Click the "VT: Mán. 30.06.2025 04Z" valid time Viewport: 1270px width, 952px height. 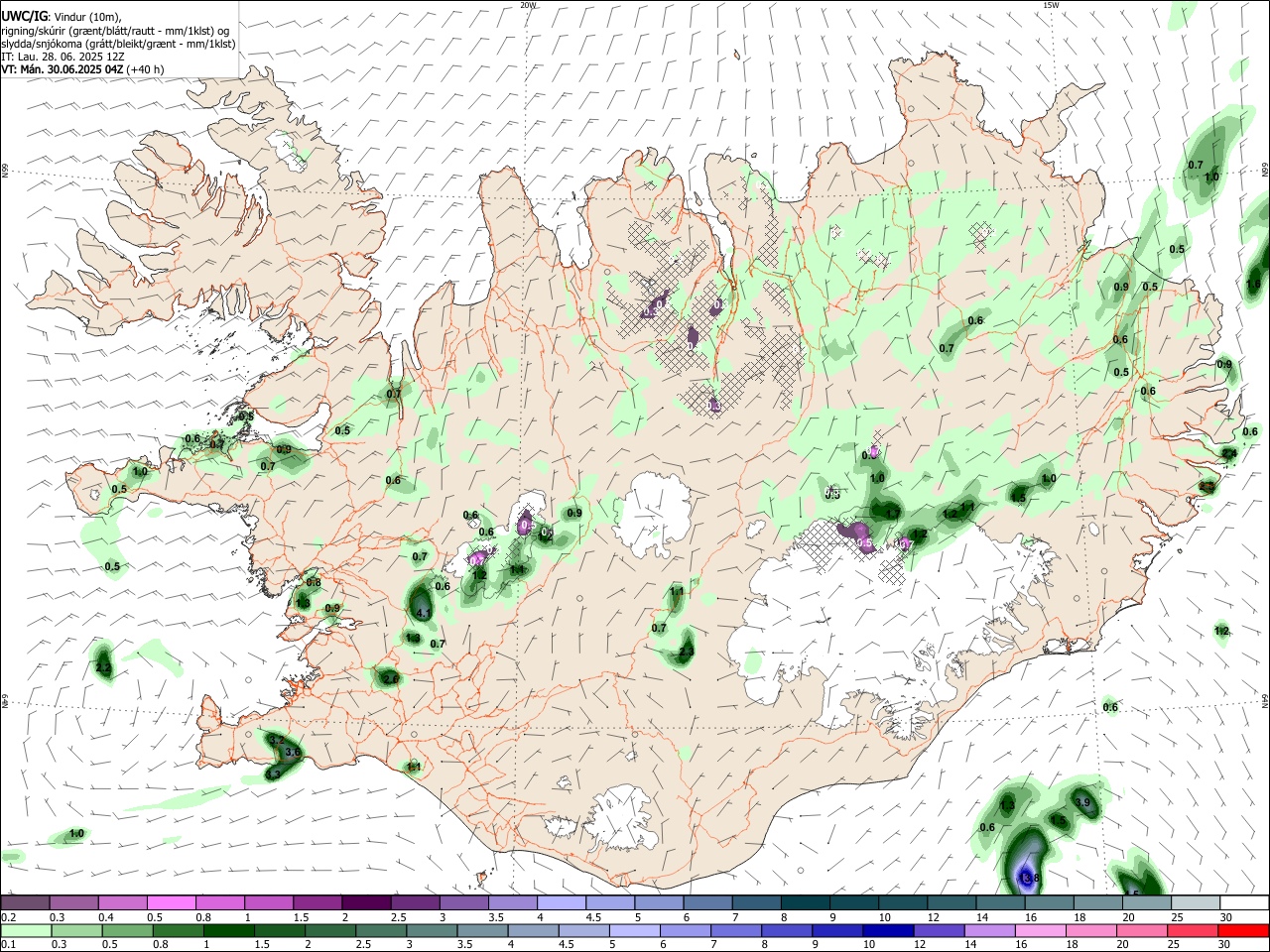pos(63,69)
